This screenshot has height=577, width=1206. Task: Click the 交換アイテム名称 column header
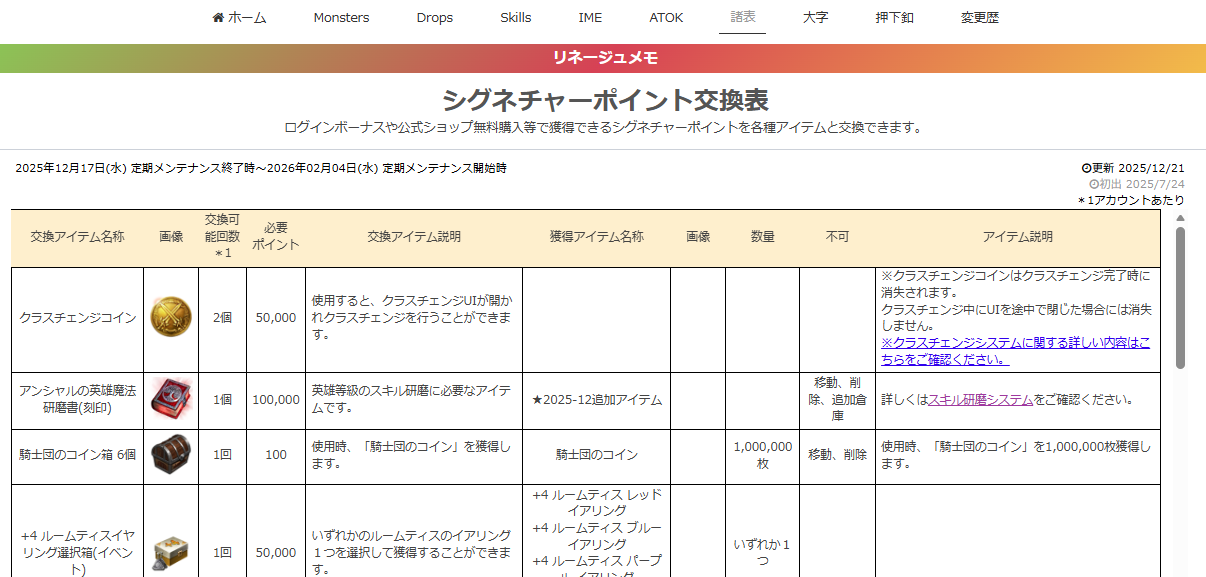pos(77,237)
